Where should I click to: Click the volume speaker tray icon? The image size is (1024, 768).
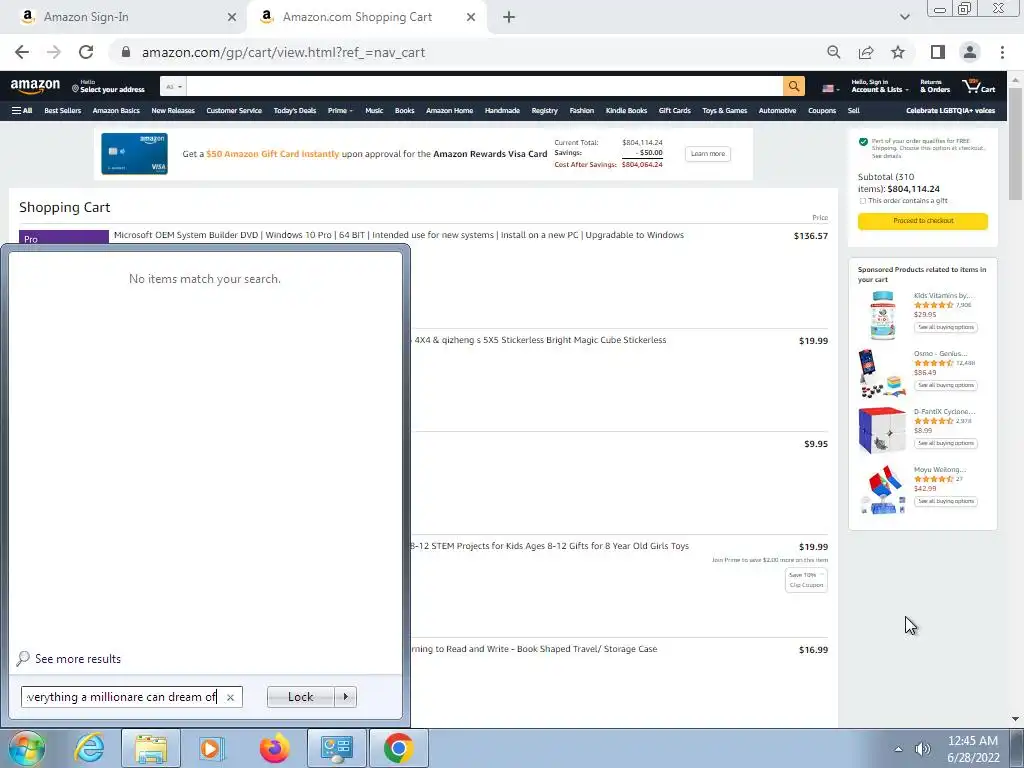click(x=922, y=749)
